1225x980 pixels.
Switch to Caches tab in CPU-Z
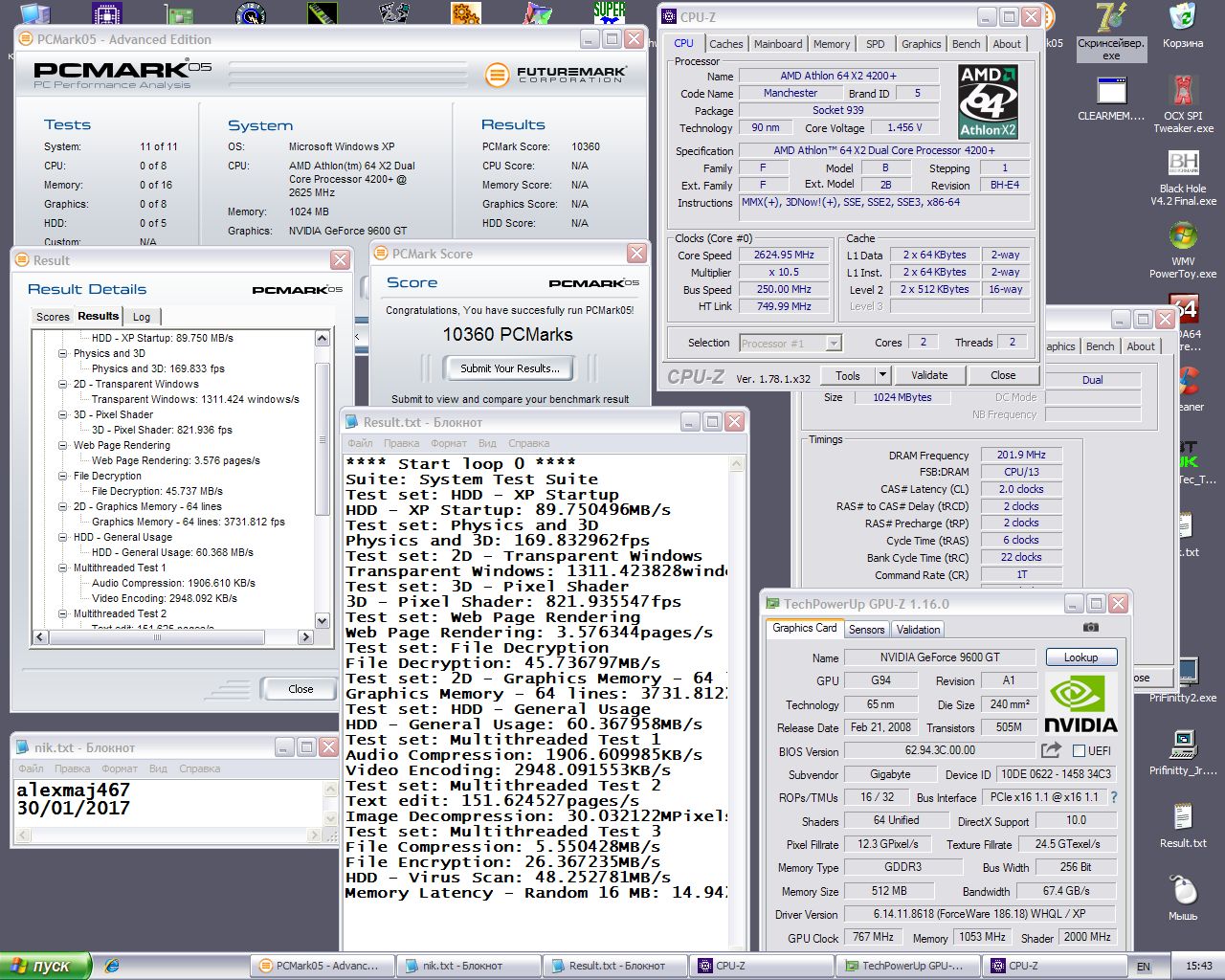[726, 44]
